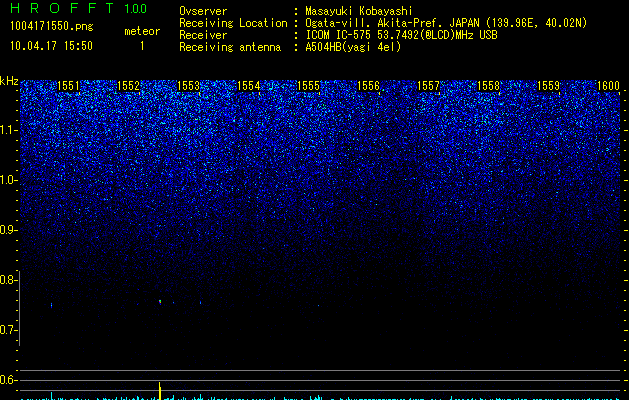Viewport: 629px width, 400px height.
Task: Click the 1.1 kHz axis label
Action: [8, 130]
